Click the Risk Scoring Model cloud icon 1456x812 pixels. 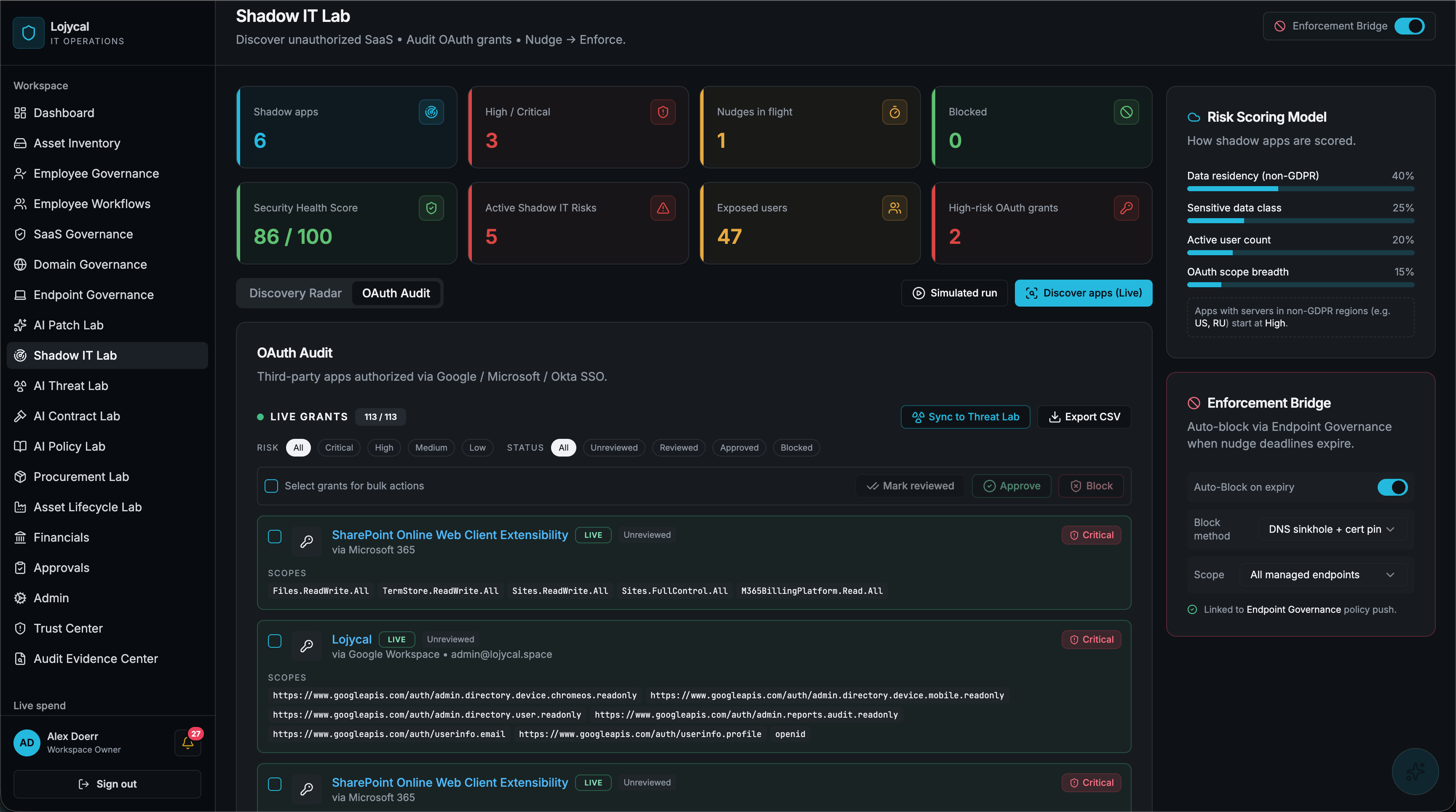point(1194,117)
